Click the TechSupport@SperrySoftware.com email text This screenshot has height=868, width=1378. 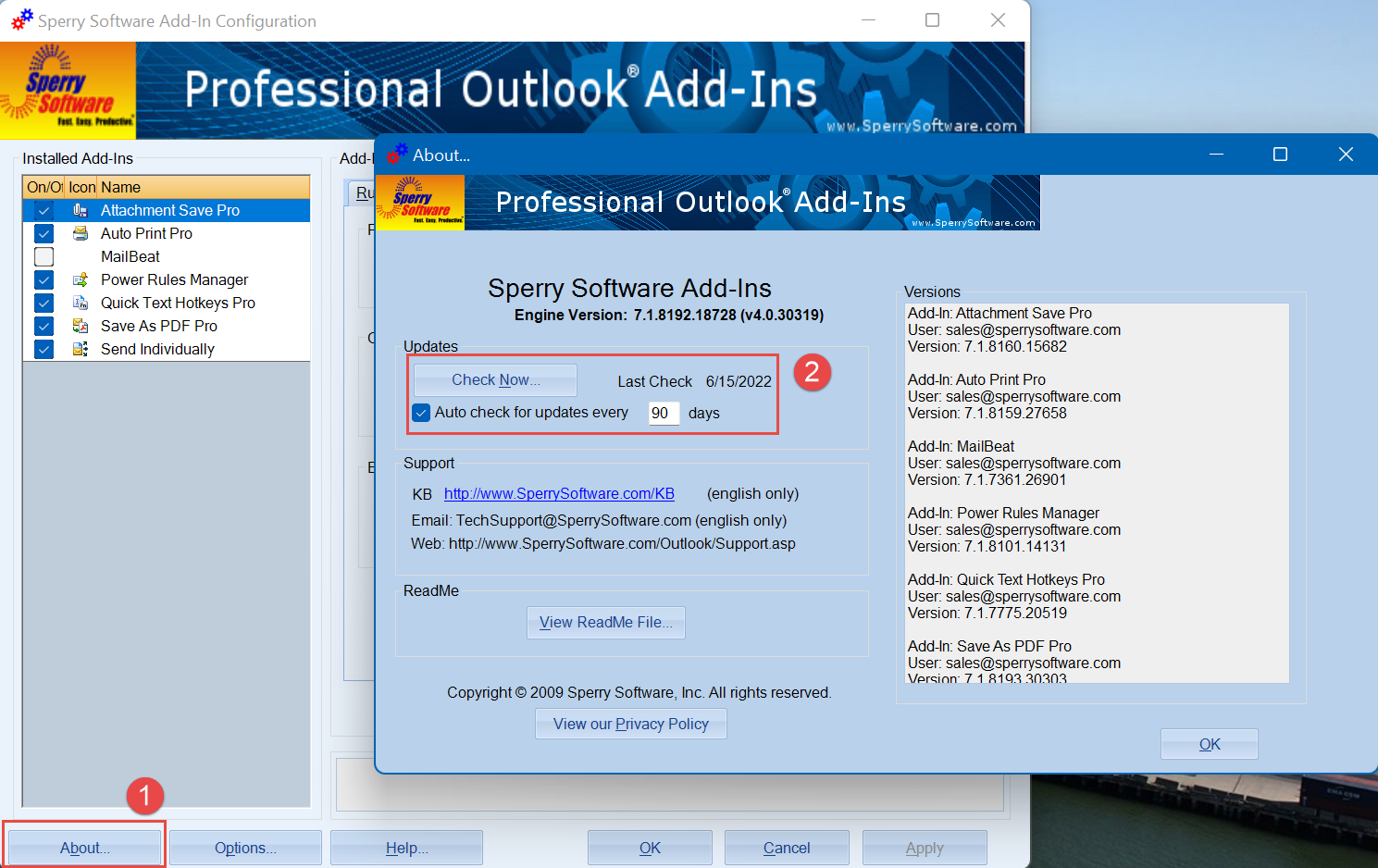click(x=574, y=521)
